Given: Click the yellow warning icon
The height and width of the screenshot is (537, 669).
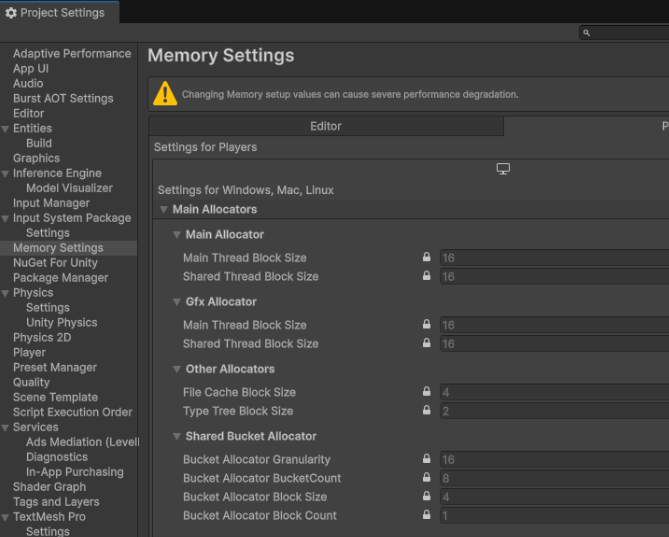Looking at the screenshot, I should (x=165, y=95).
